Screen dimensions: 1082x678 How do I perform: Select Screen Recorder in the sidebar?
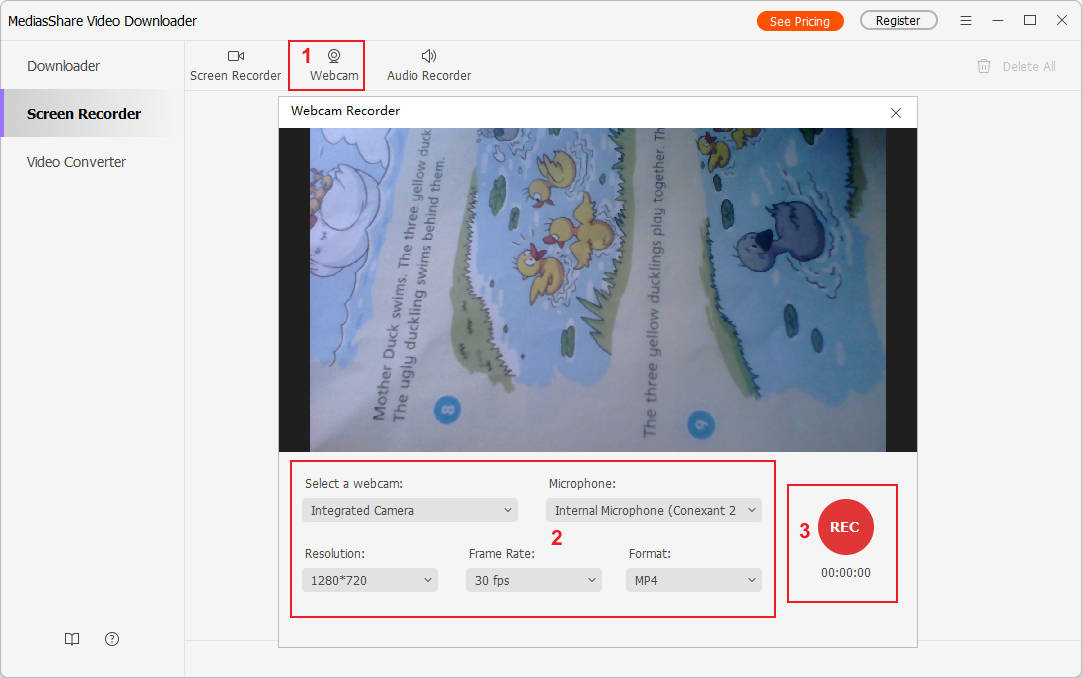point(84,114)
